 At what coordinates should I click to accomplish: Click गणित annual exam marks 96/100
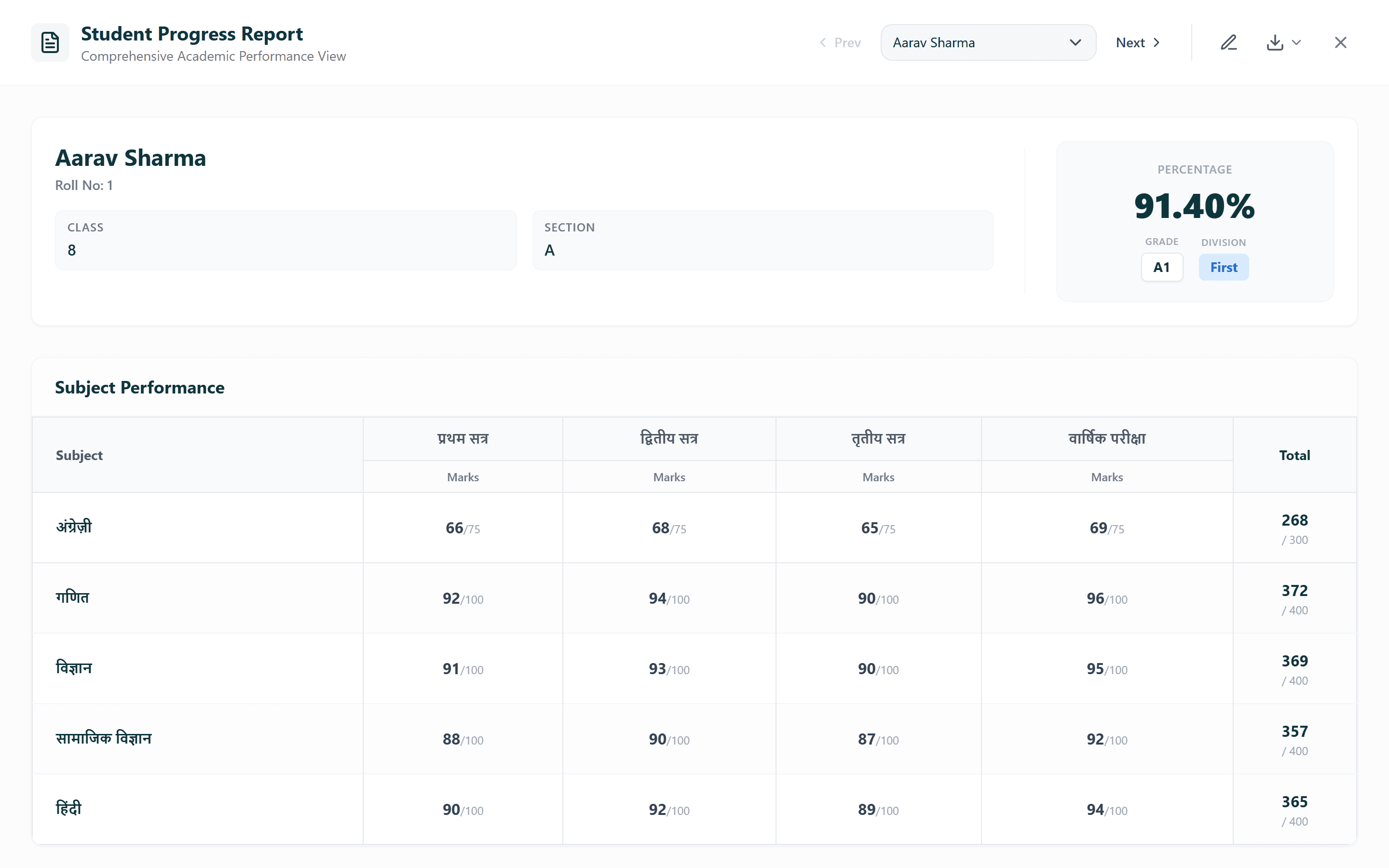(x=1106, y=599)
